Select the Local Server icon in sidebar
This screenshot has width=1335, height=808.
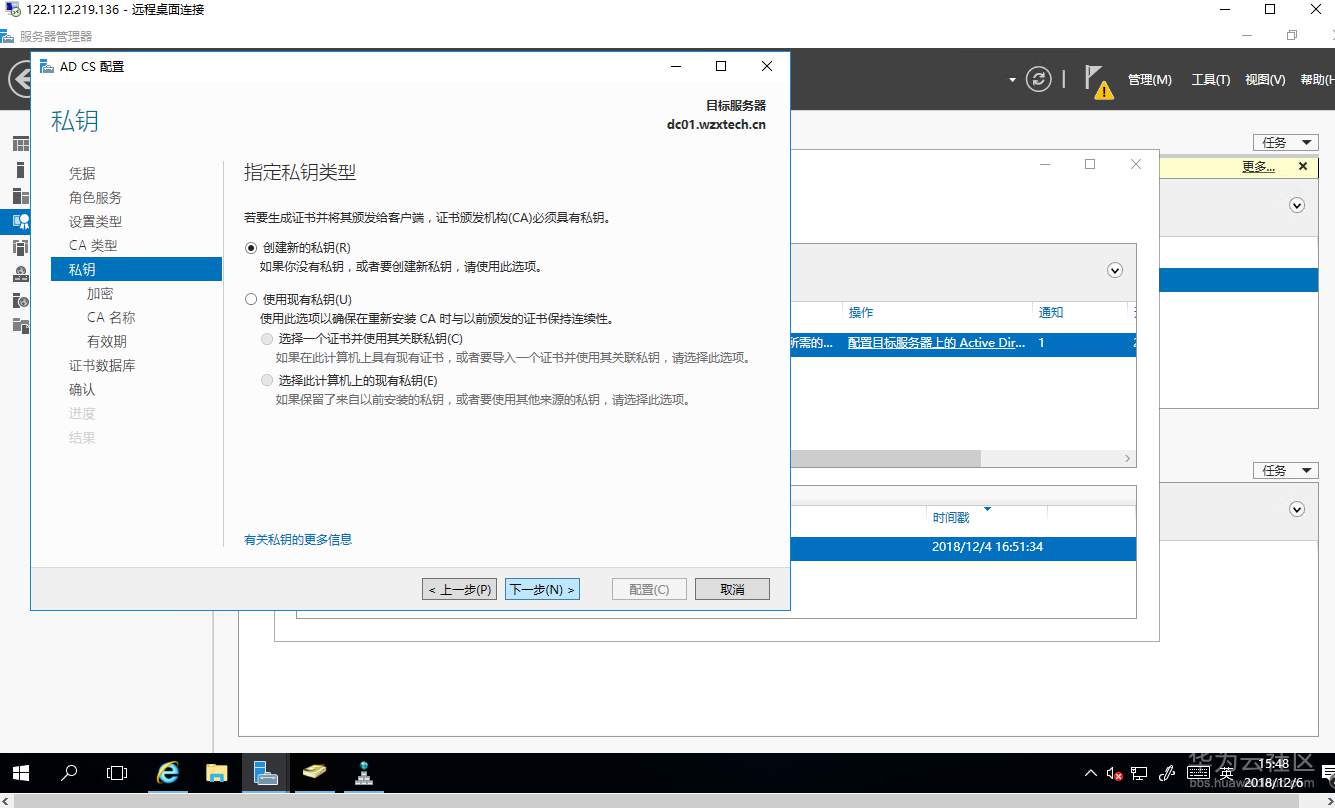pos(20,170)
